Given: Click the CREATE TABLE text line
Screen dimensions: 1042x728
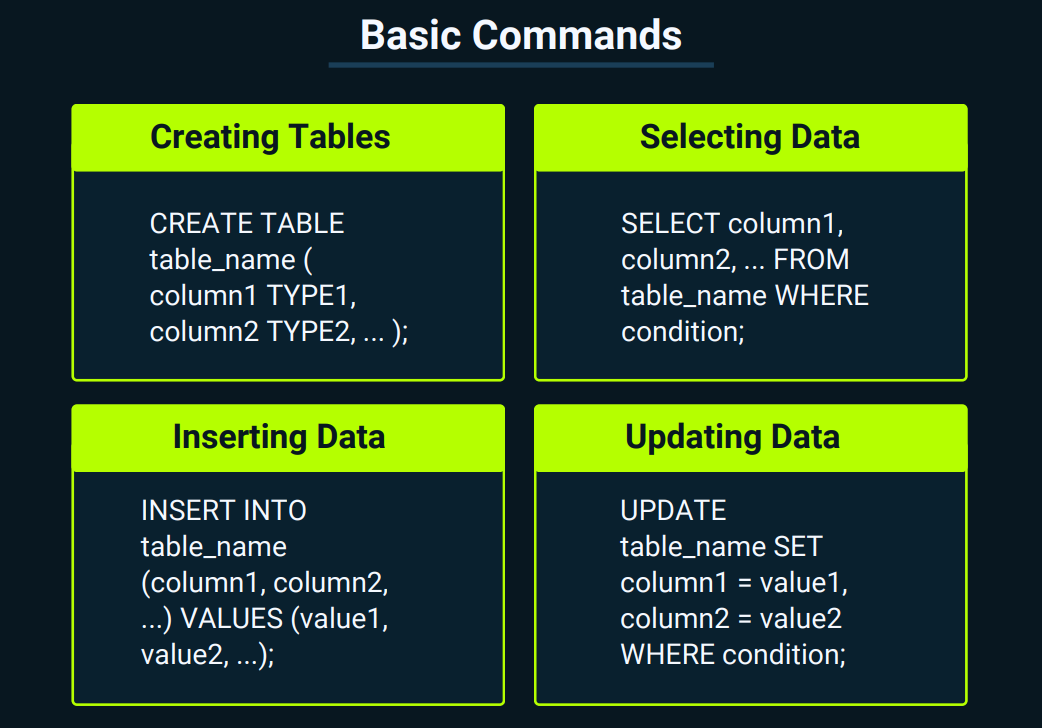Looking at the screenshot, I should pos(247,223).
